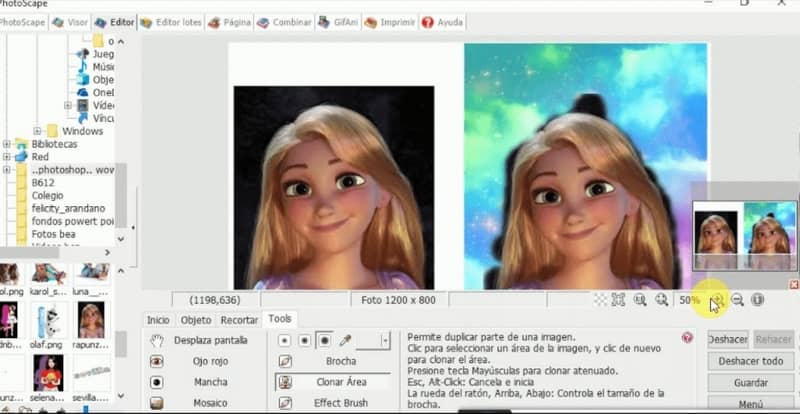Viewport: 800px width, 414px height.
Task: Click the fit-to-window magnifier icon
Action: point(662,300)
